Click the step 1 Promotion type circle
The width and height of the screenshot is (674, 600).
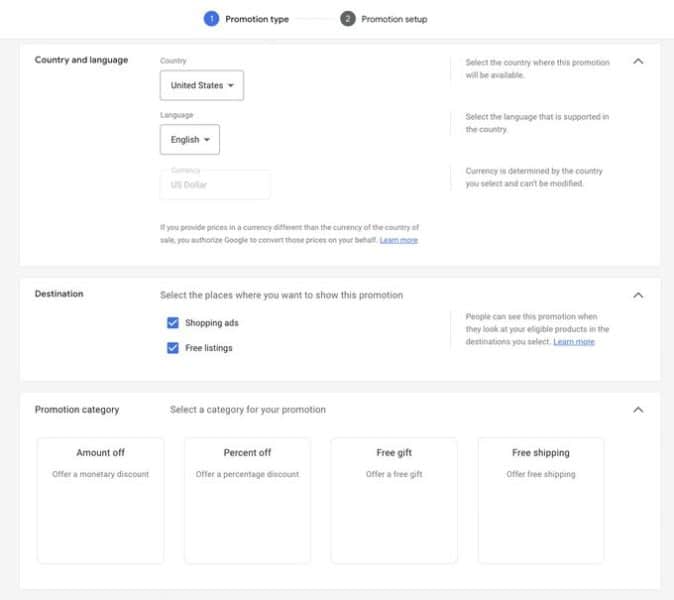(x=211, y=18)
